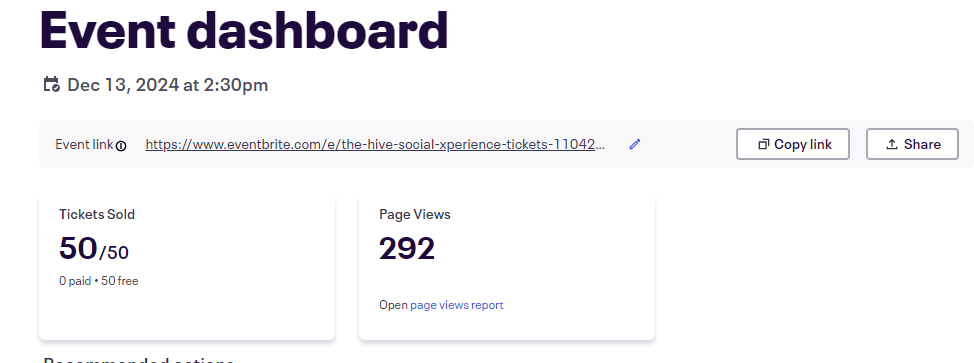Click the Page Views label

(415, 214)
